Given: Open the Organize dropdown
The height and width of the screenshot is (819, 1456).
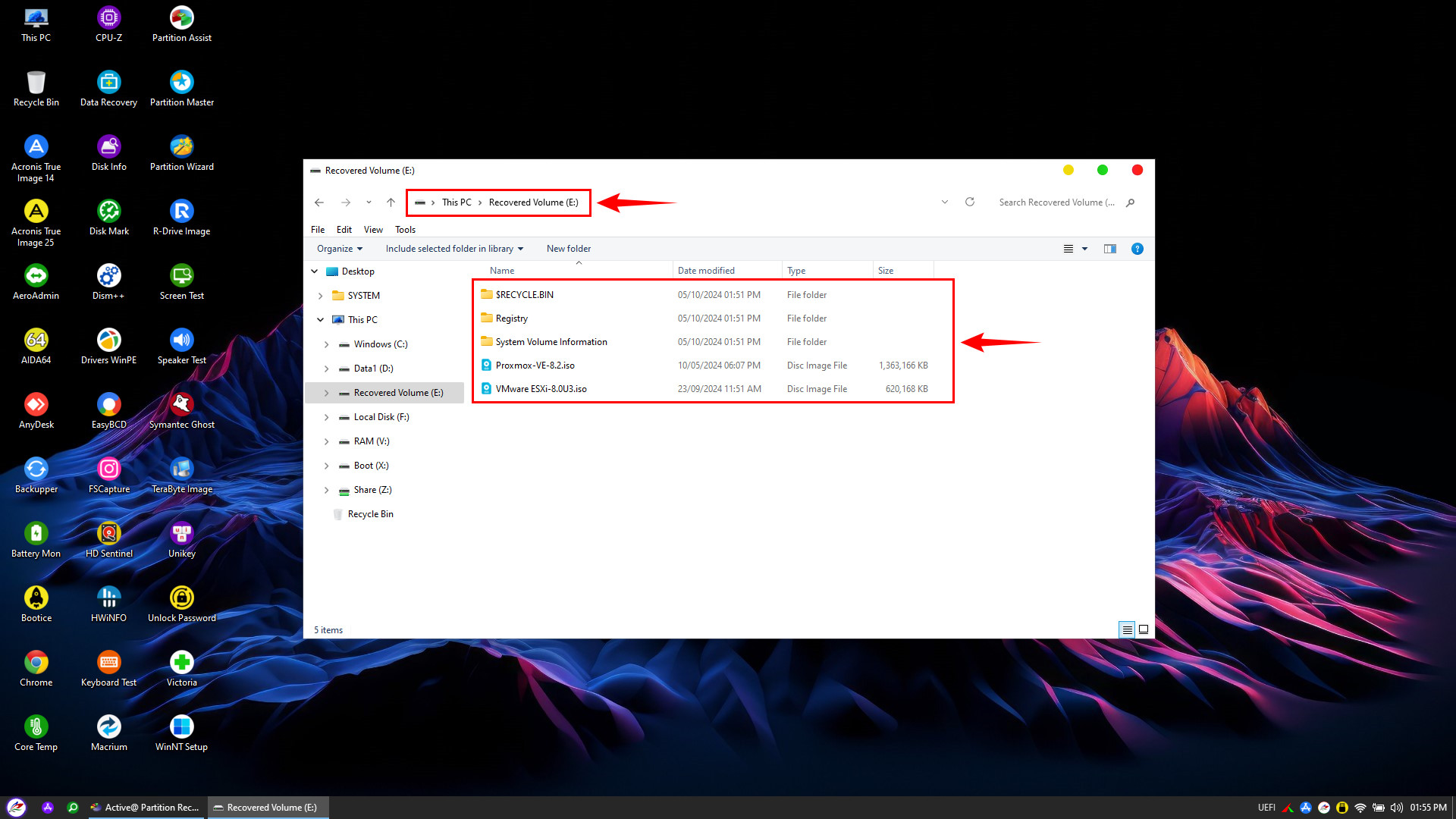Looking at the screenshot, I should click(x=339, y=249).
